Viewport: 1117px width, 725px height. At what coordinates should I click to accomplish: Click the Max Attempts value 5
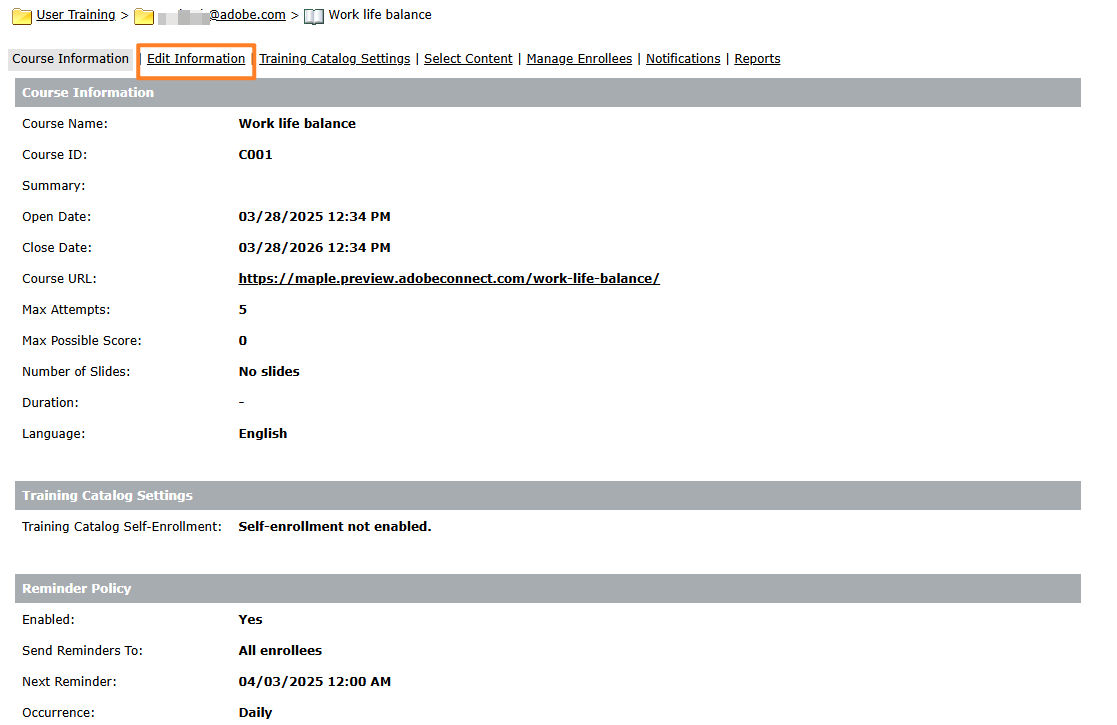click(243, 310)
